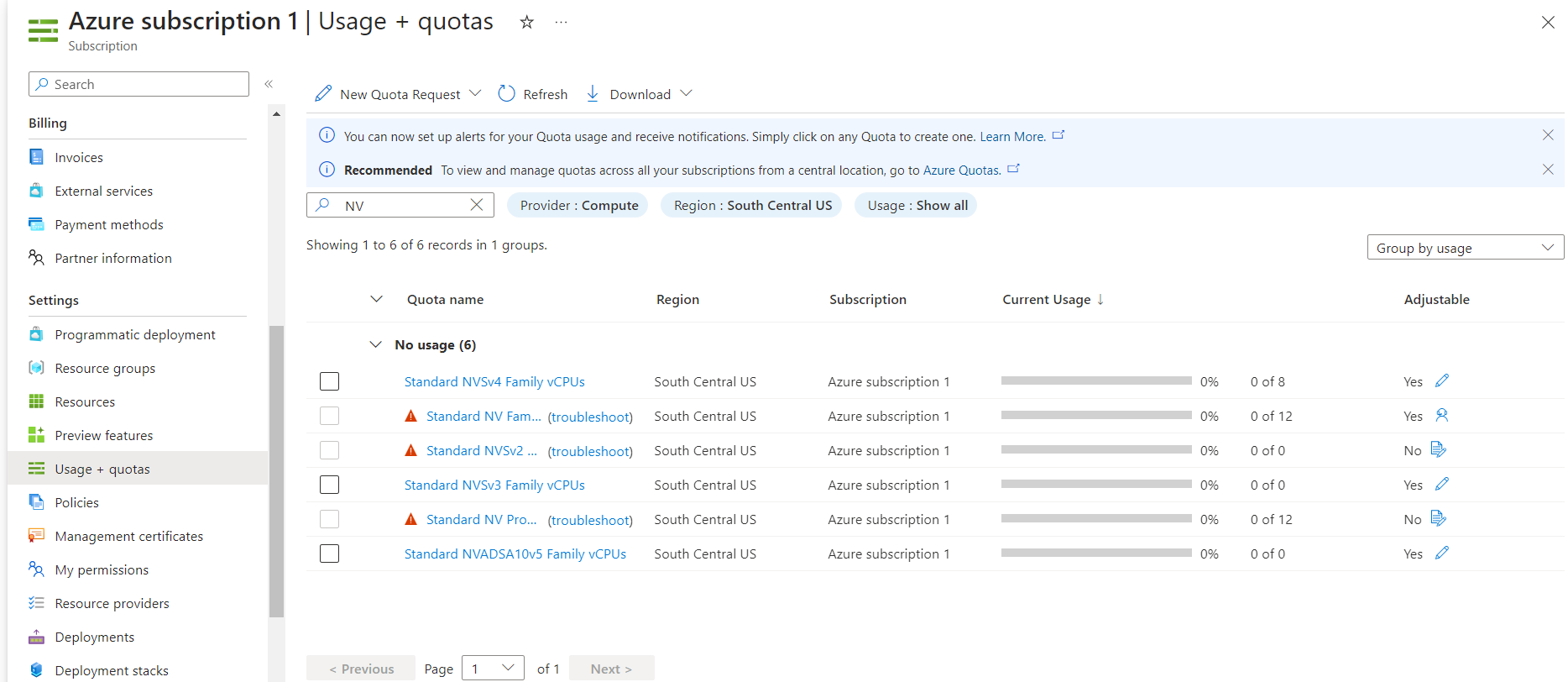Check the Standard NVADSA10v5 Family vCPUs checkbox
1568x682 pixels.
(330, 553)
